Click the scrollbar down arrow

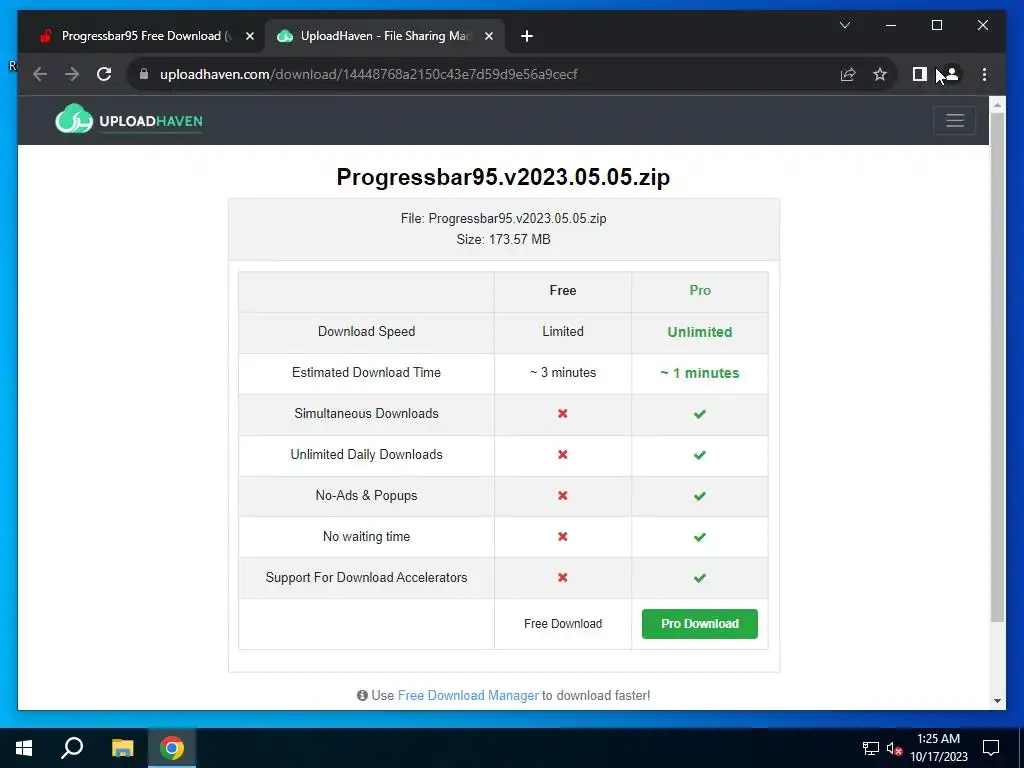pos(997,701)
